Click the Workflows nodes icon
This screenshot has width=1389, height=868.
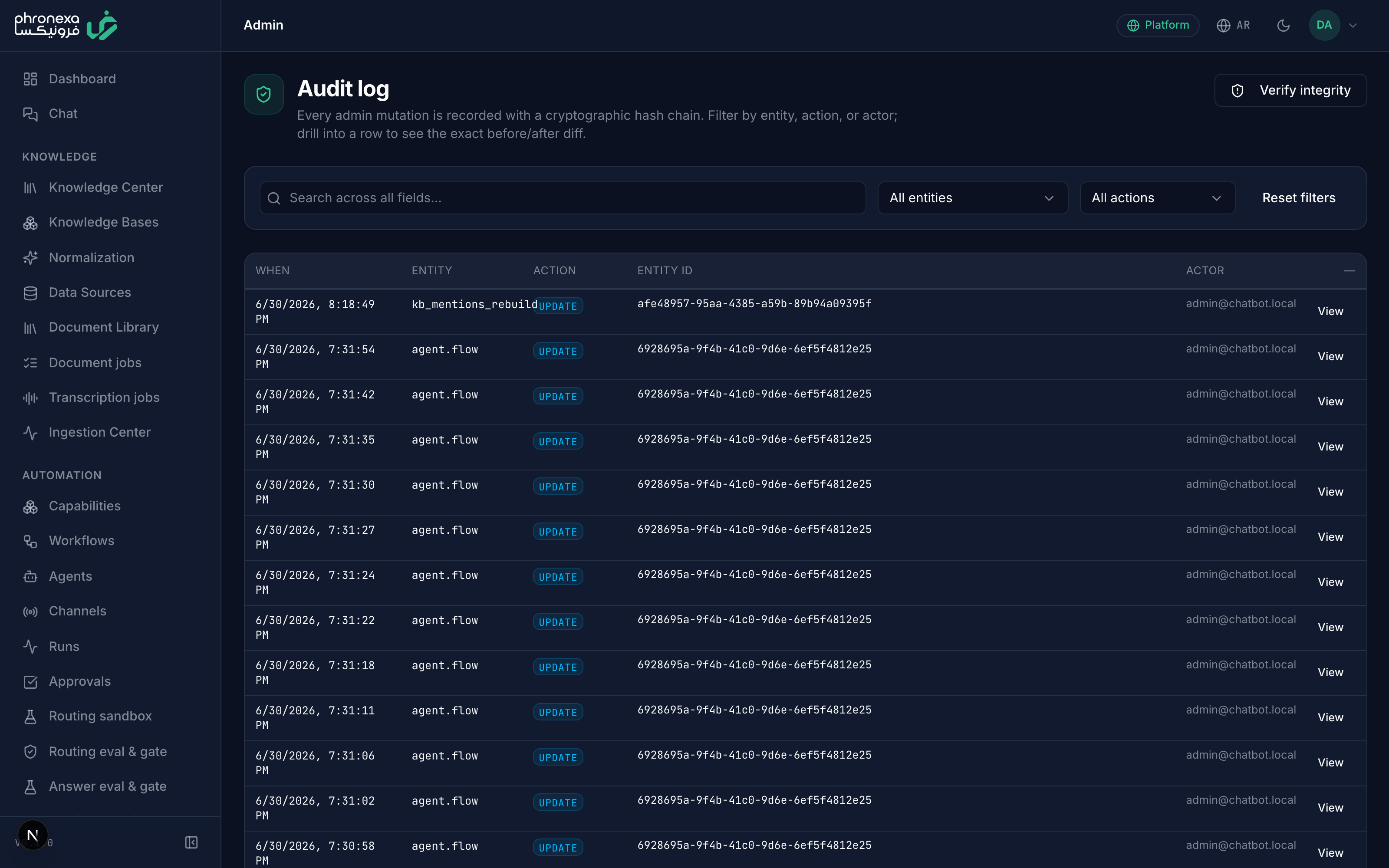(30, 541)
